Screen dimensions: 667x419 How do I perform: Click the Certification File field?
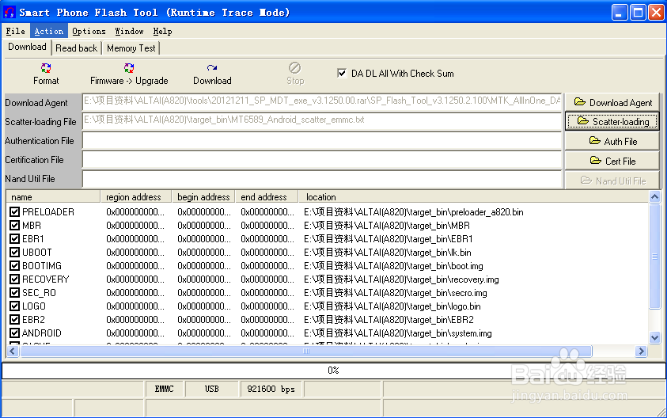(322, 160)
